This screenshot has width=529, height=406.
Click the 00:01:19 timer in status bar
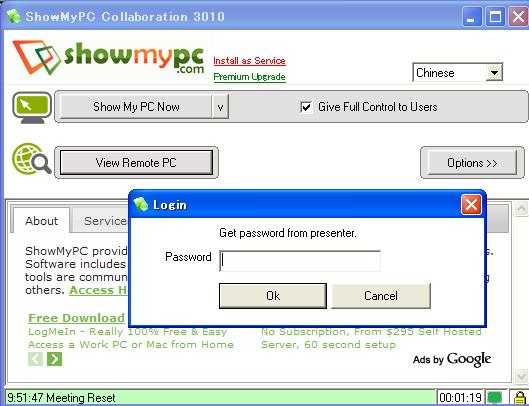(x=460, y=397)
